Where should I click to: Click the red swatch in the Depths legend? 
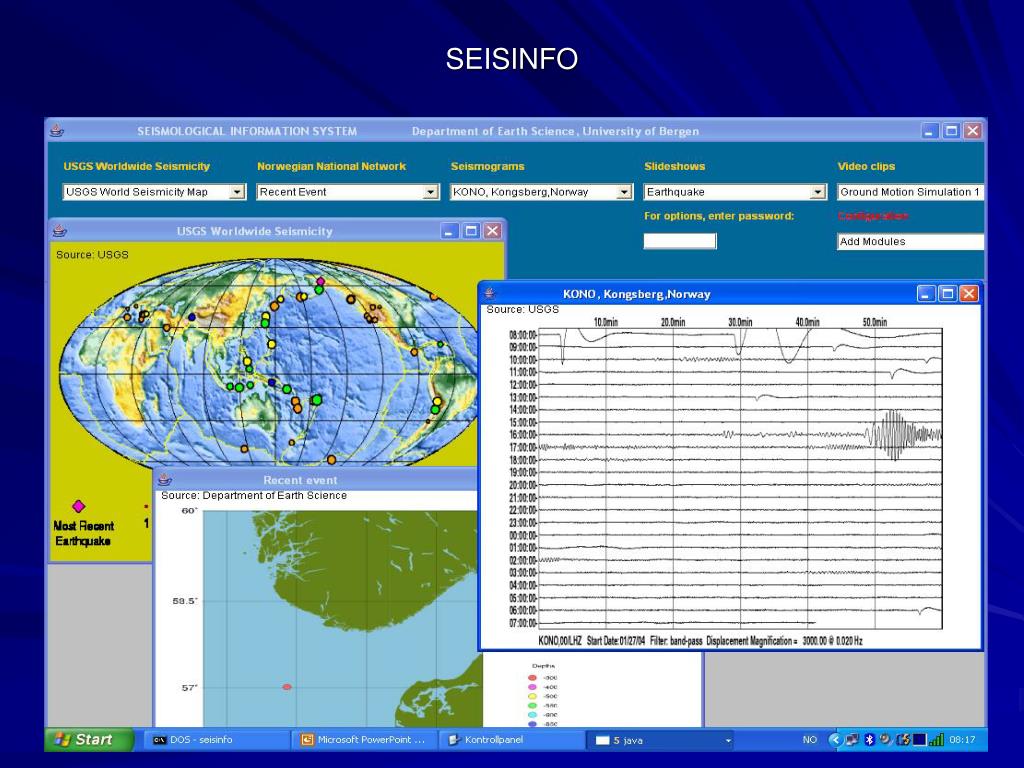[x=532, y=678]
